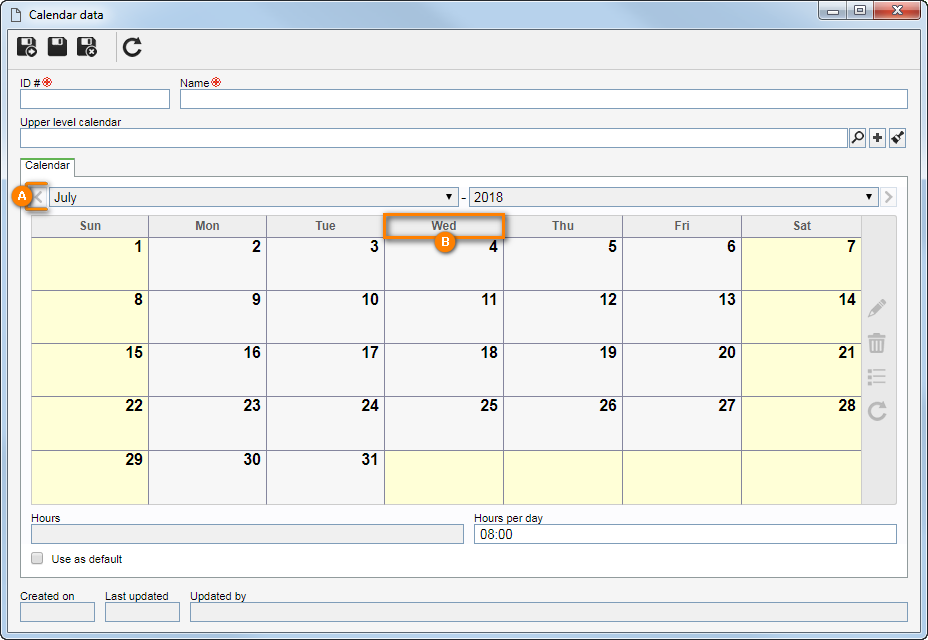Click the Thu column header
The width and height of the screenshot is (928, 640).
click(x=563, y=226)
